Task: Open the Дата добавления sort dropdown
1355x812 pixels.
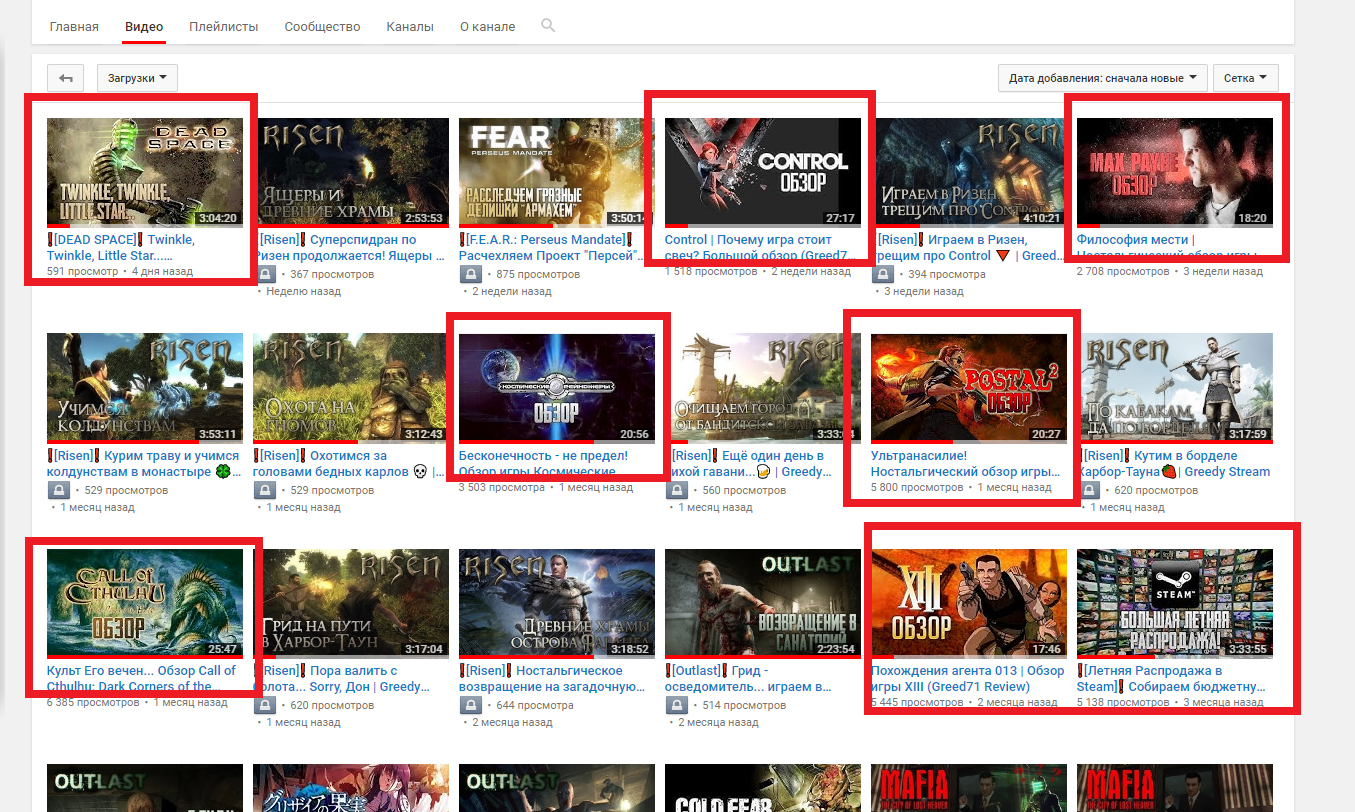Action: (x=1103, y=78)
